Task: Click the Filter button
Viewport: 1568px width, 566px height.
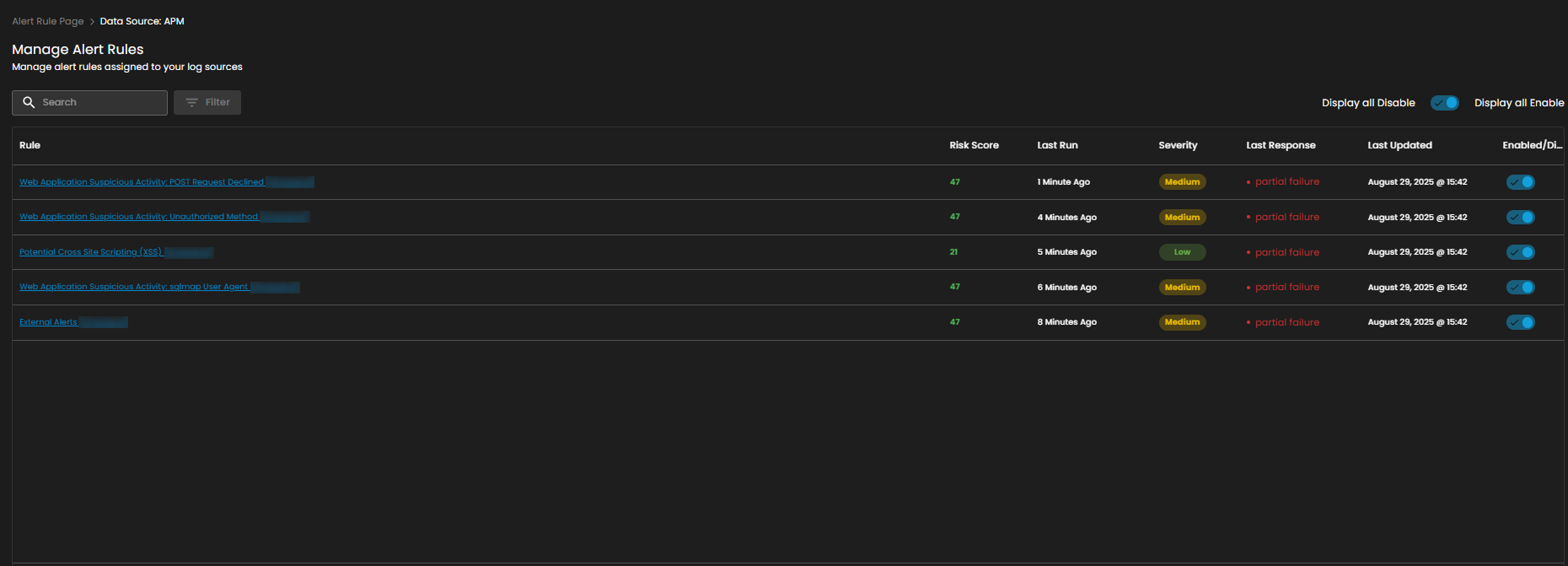Action: pos(207,102)
